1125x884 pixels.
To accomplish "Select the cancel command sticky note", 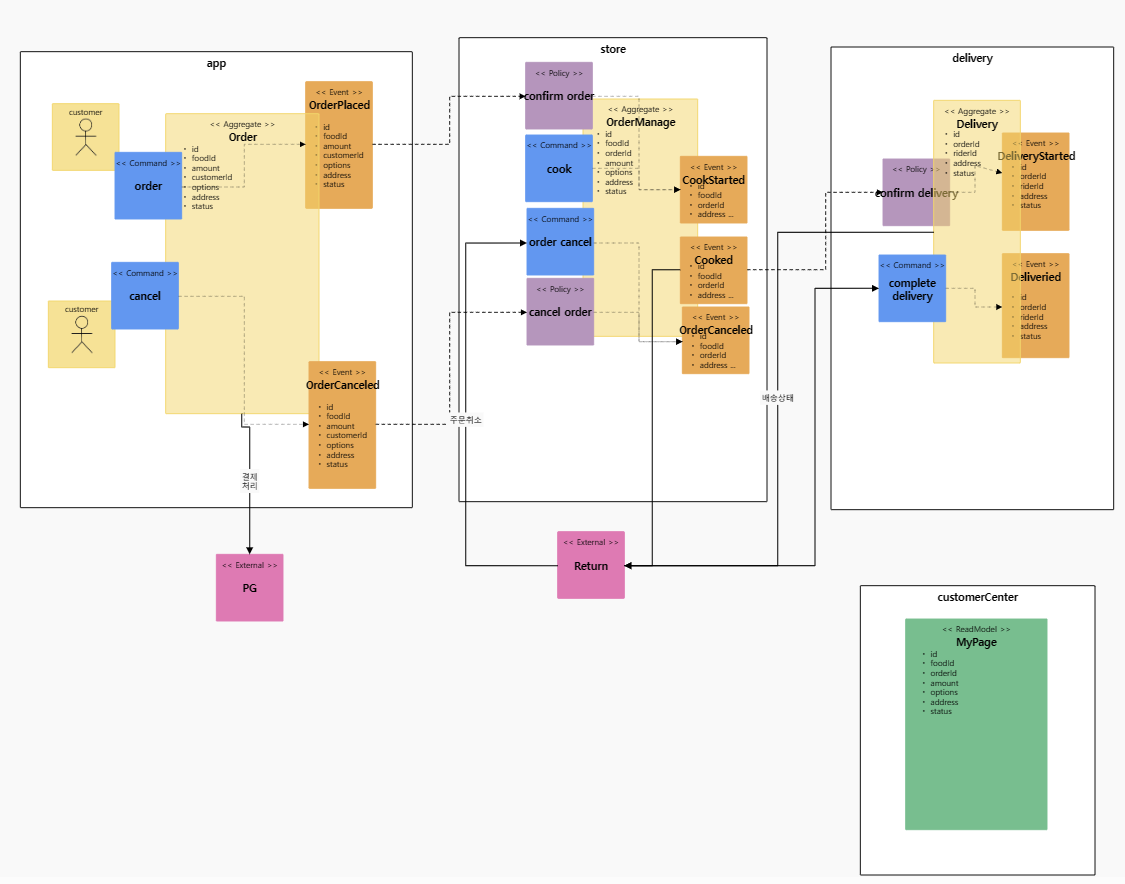I will [144, 296].
